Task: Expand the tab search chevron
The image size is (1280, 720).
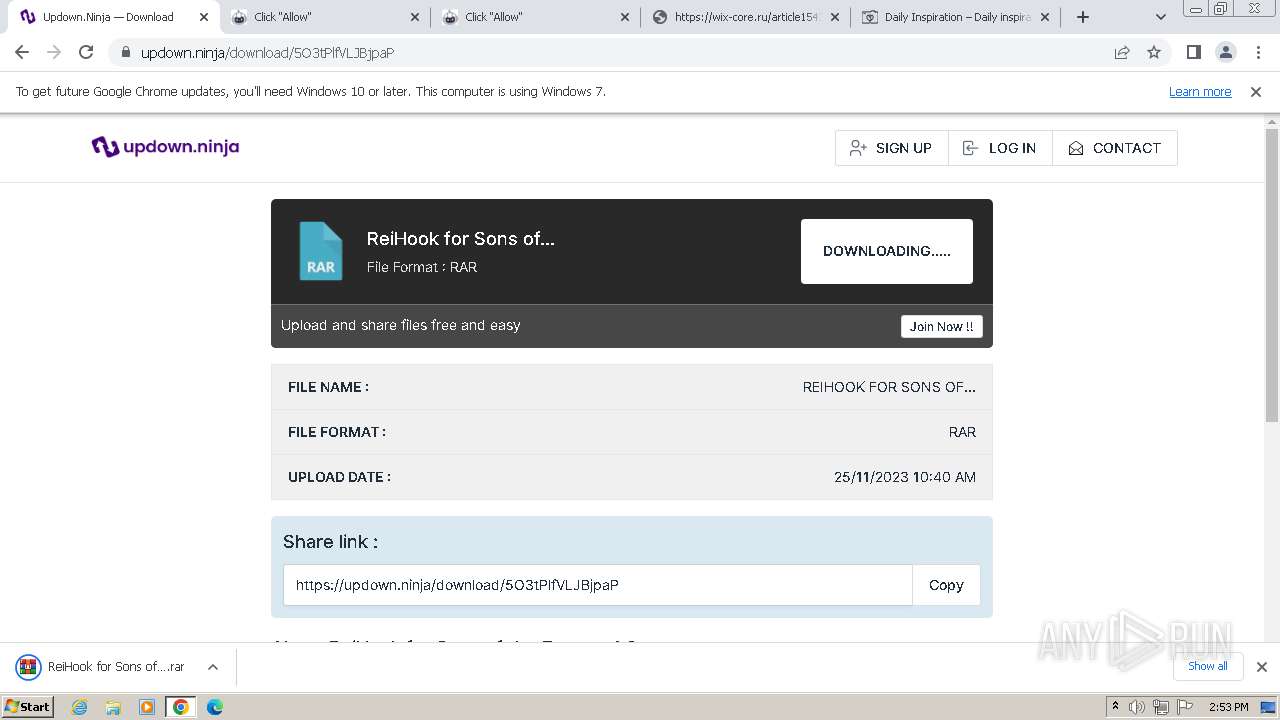Action: pos(1161,17)
